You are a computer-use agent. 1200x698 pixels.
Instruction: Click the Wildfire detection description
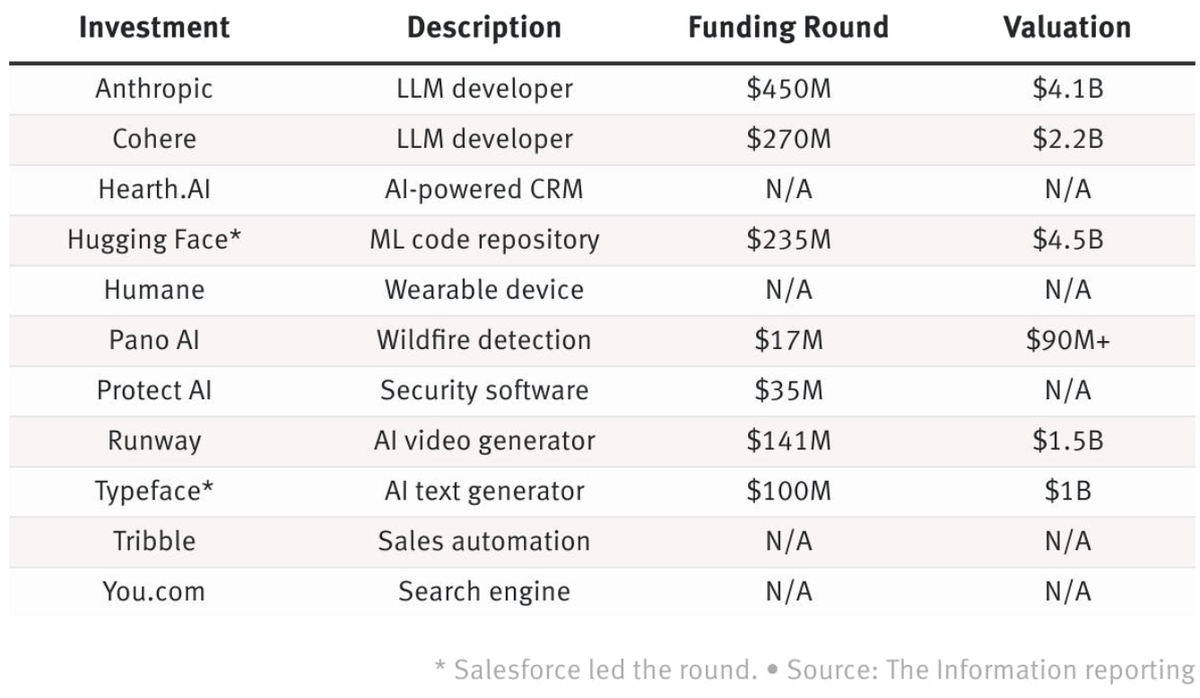(484, 340)
